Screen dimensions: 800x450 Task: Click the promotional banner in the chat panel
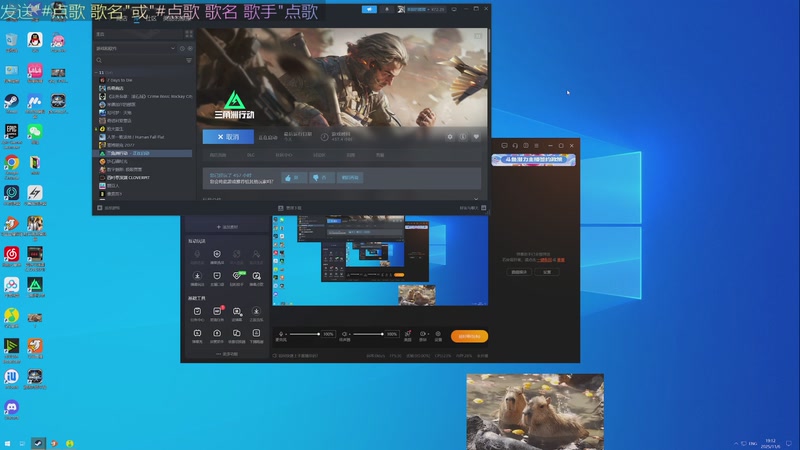tap(534, 160)
